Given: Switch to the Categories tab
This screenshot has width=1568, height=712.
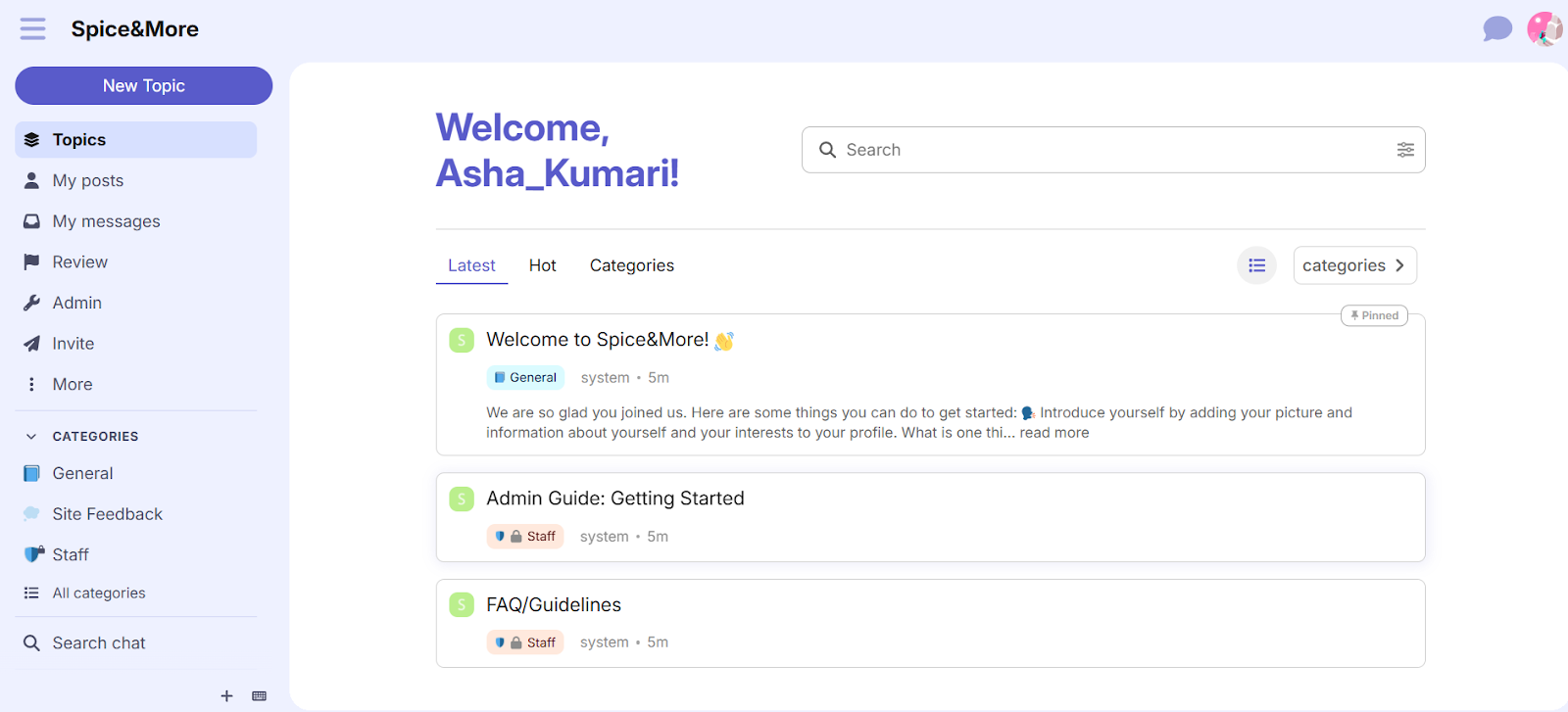Looking at the screenshot, I should coord(632,265).
